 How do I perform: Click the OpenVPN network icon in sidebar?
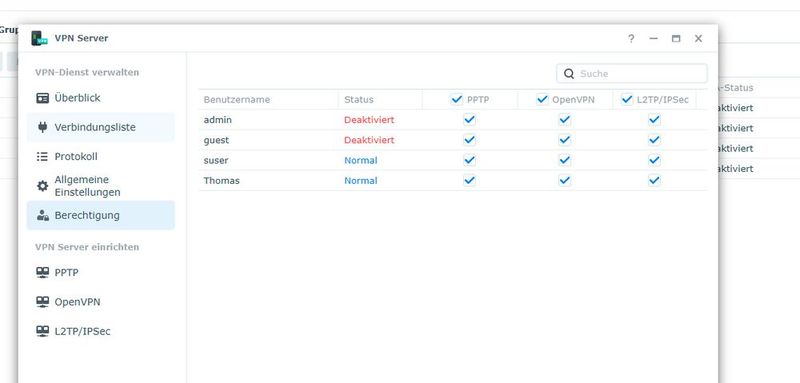[43, 302]
